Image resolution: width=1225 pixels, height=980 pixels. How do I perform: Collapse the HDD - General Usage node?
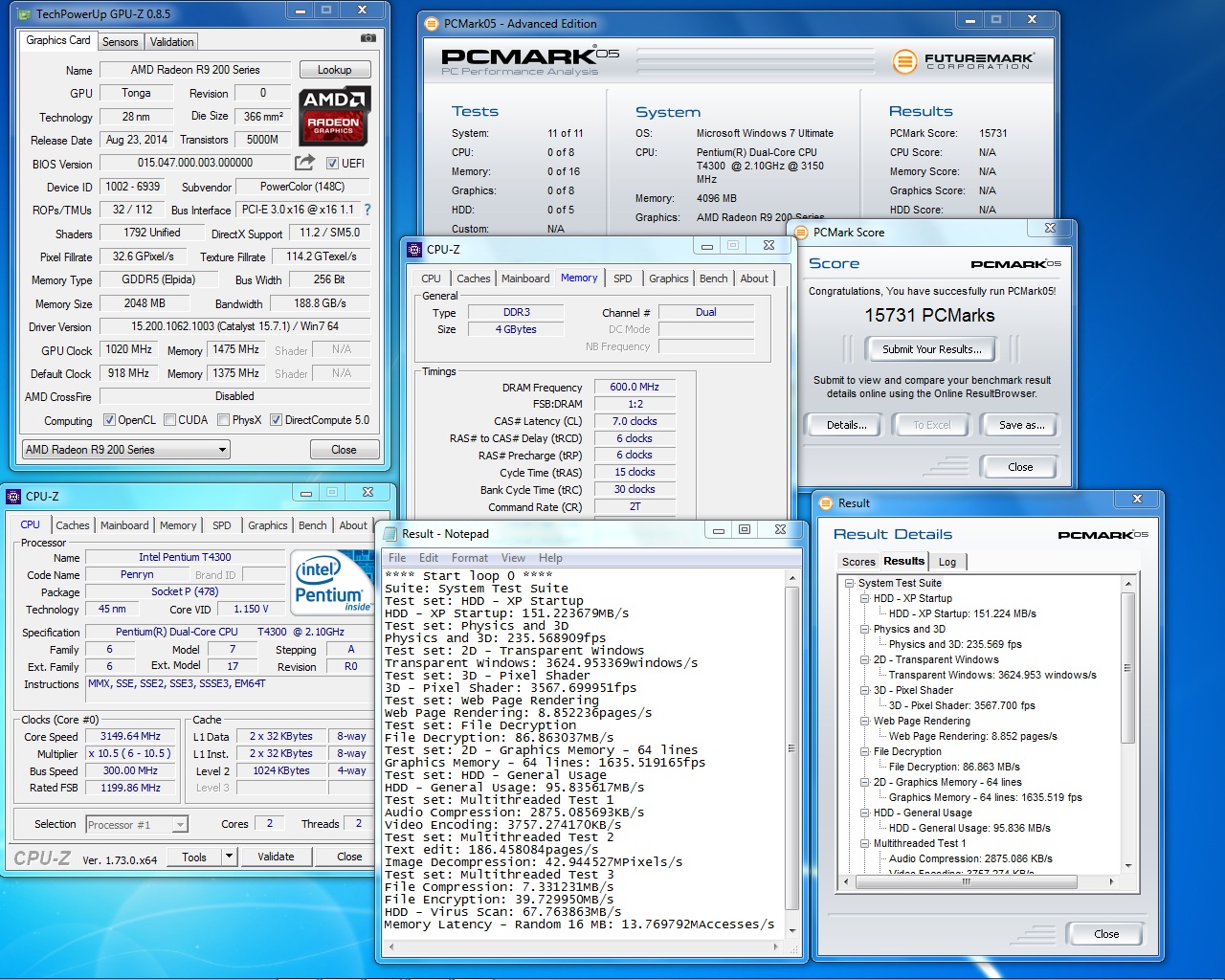pos(865,813)
